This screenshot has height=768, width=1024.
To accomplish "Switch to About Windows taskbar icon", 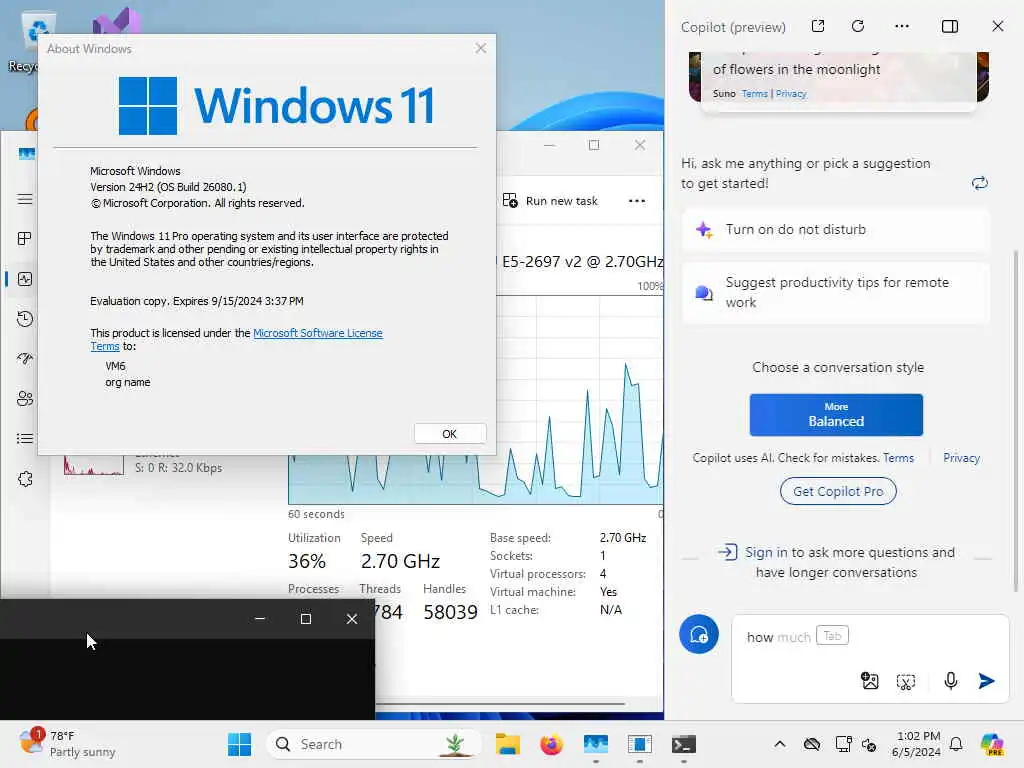I will point(639,744).
